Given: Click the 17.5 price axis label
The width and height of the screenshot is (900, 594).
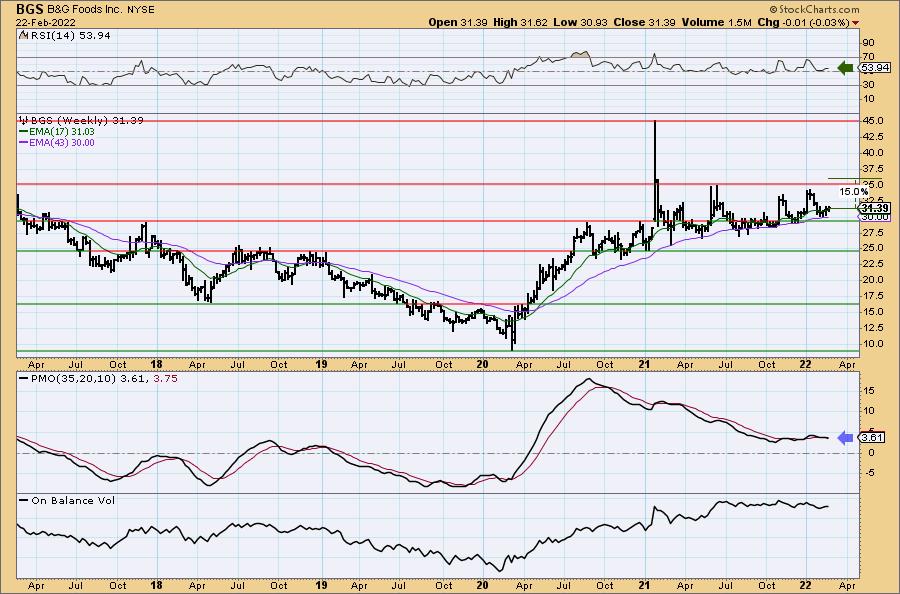Looking at the screenshot, I should coord(872,296).
